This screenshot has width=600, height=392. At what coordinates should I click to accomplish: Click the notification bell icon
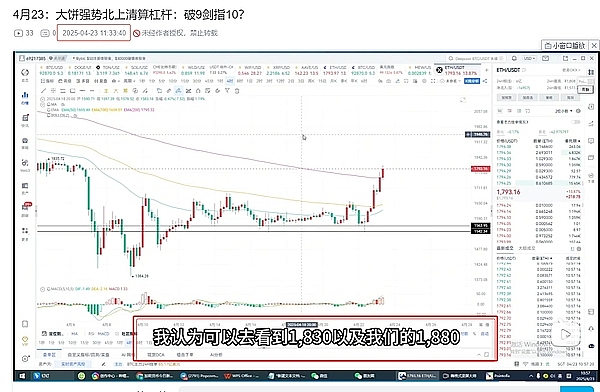[x=514, y=58]
